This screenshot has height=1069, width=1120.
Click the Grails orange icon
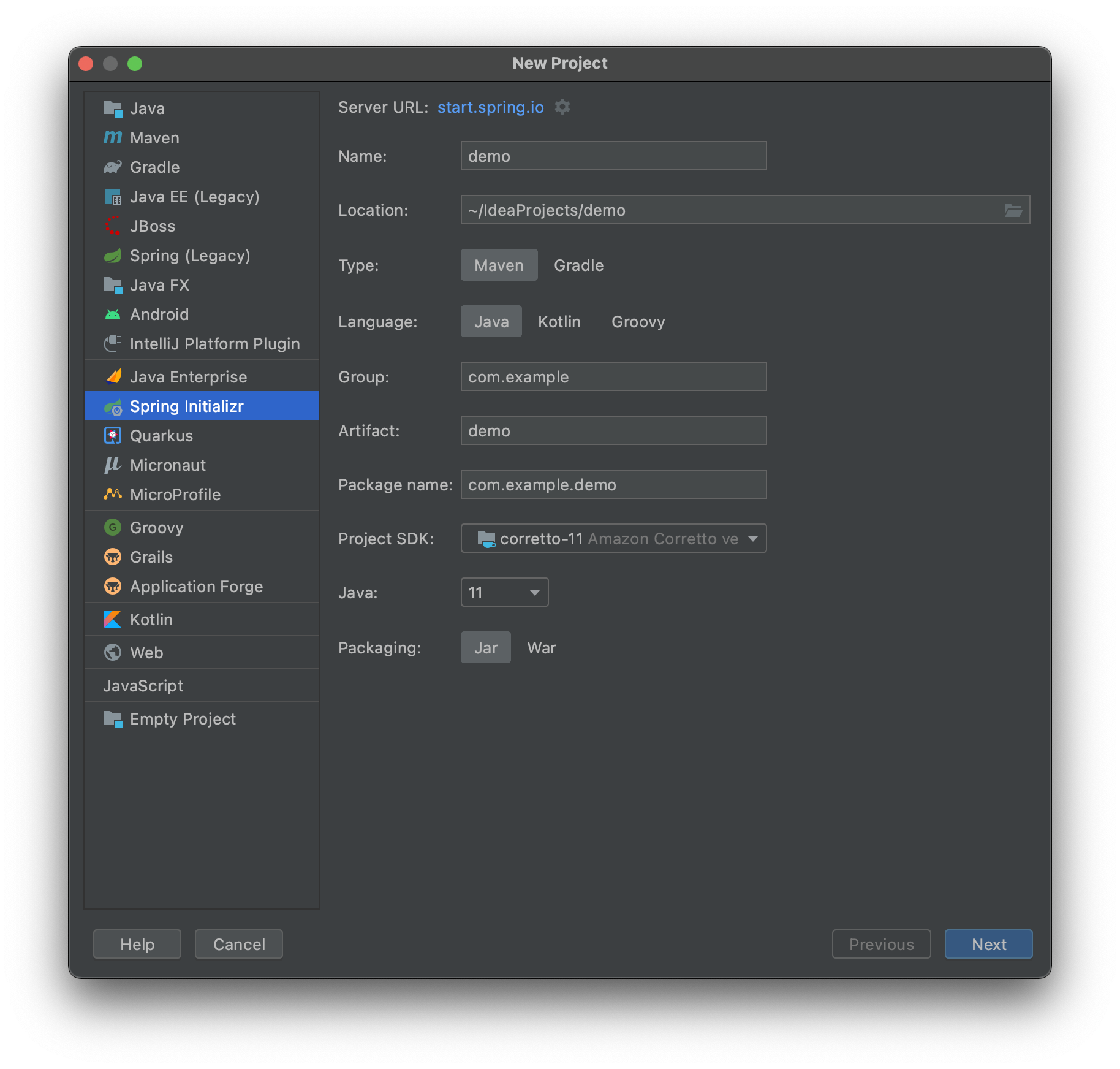(x=113, y=557)
